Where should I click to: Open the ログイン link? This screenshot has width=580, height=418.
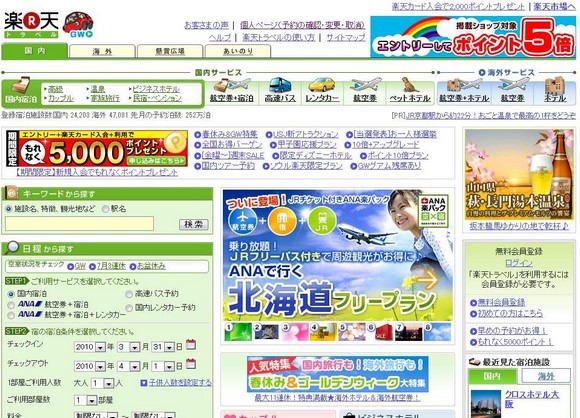coord(519,263)
